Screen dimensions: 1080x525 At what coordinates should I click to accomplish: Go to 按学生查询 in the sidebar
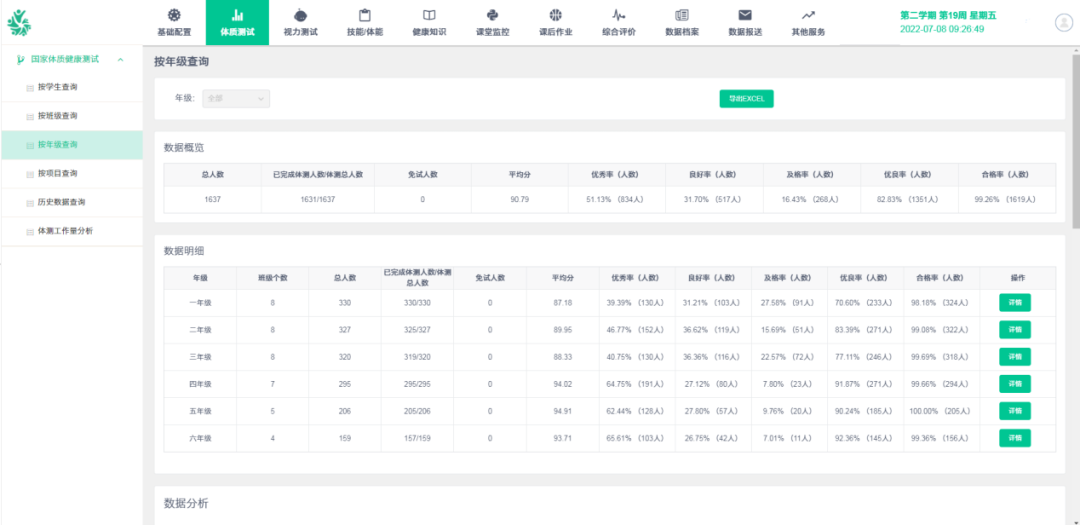(72, 88)
